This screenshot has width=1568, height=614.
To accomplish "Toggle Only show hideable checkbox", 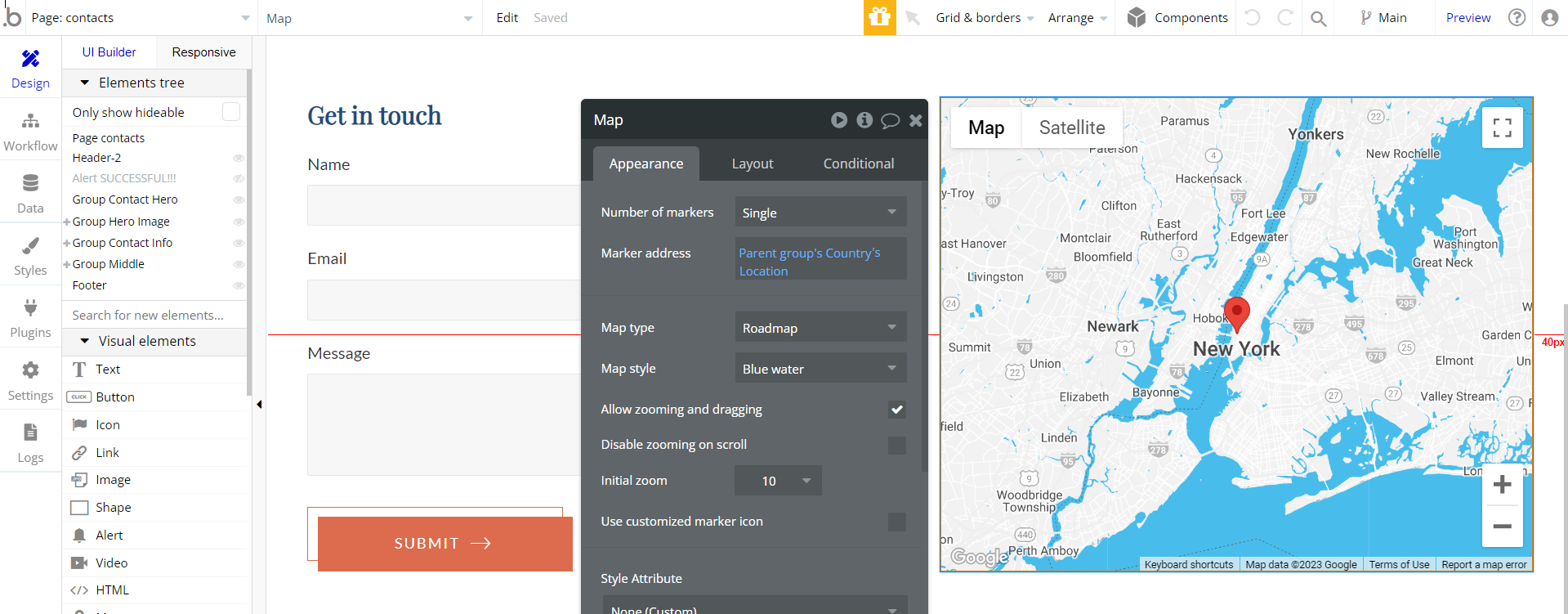I will click(x=231, y=112).
